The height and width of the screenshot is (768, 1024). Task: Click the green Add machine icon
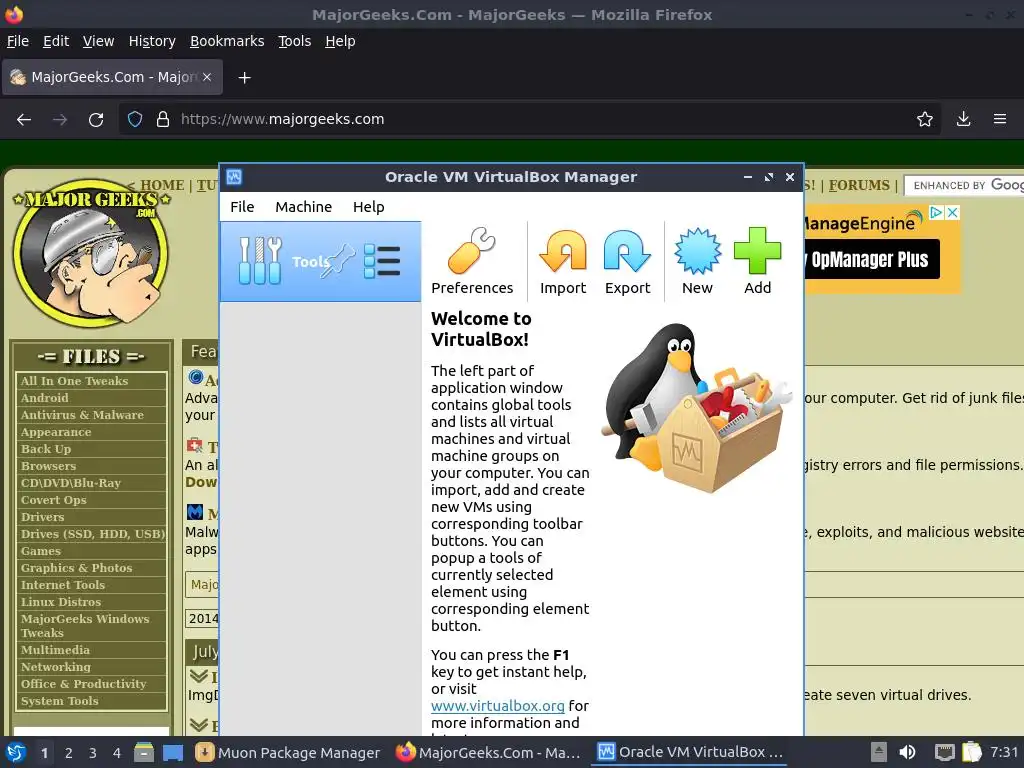click(x=757, y=261)
